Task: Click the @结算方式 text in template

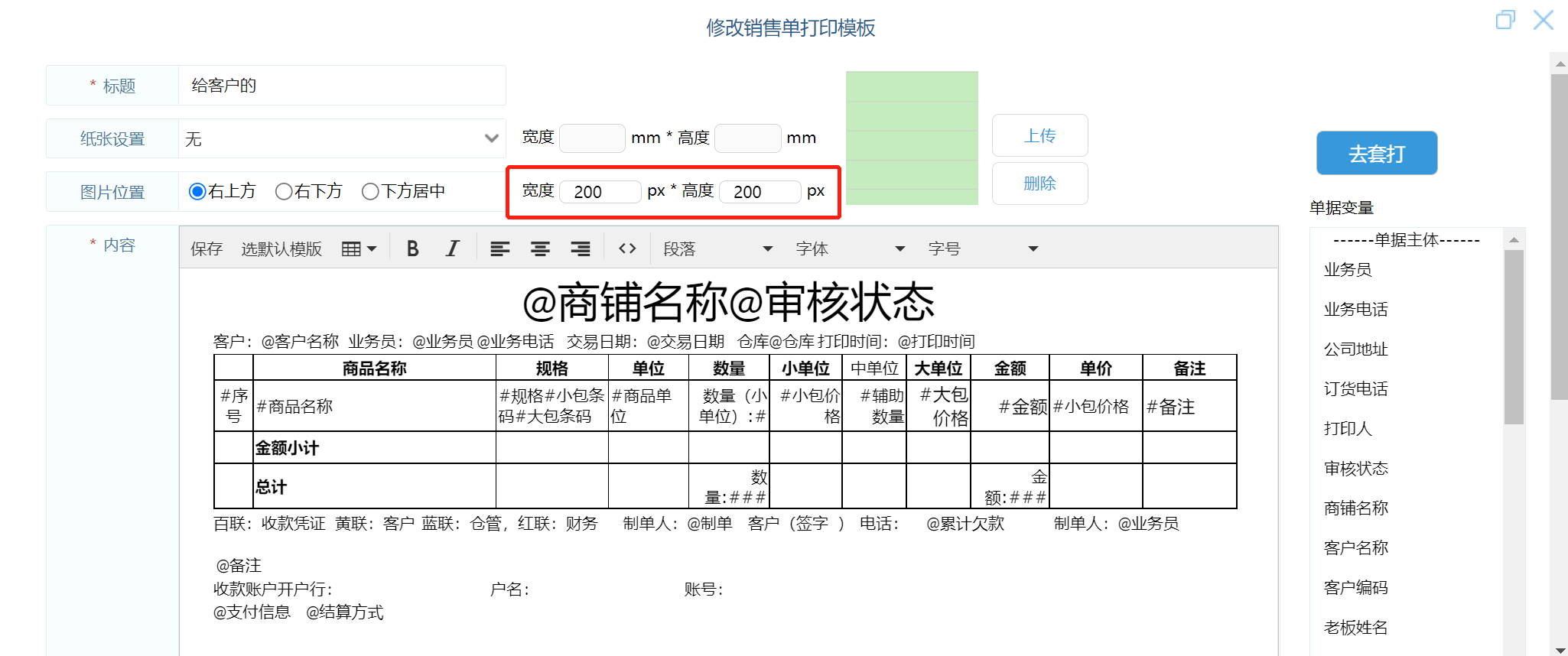Action: tap(344, 612)
